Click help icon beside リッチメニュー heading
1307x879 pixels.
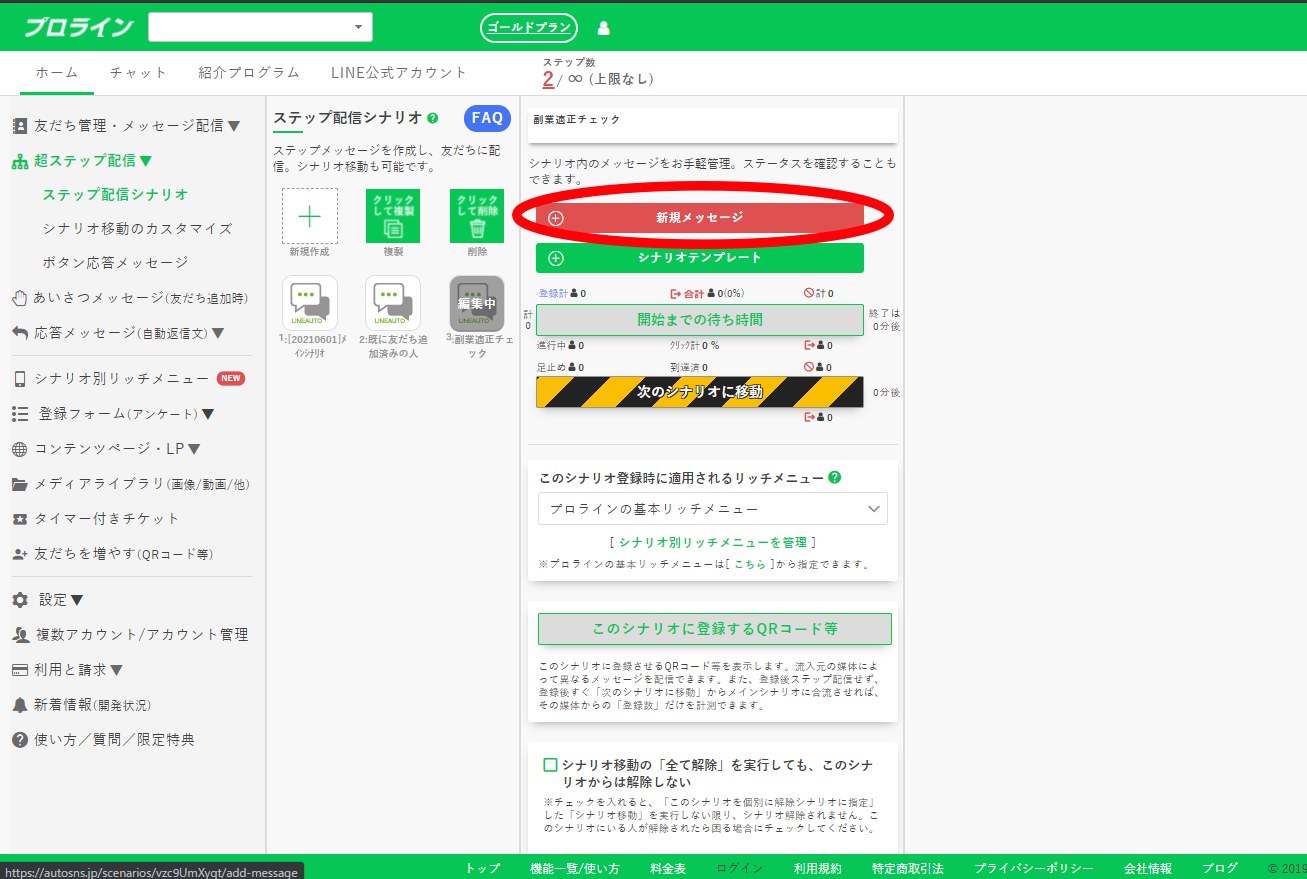point(834,478)
